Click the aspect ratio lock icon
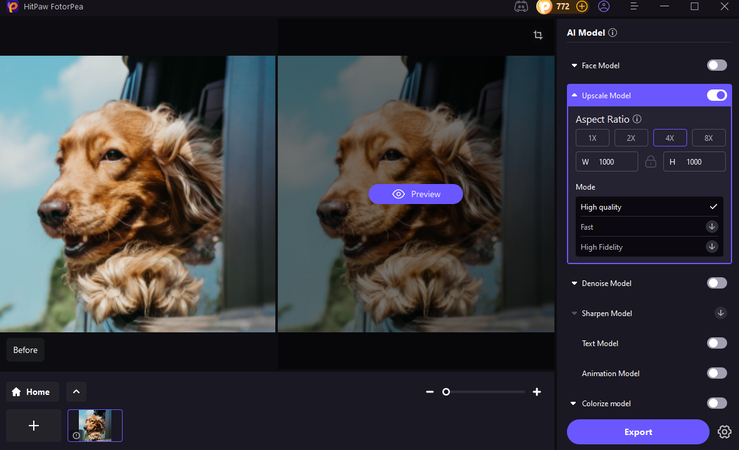Screen dimensions: 739x450 coord(651,162)
